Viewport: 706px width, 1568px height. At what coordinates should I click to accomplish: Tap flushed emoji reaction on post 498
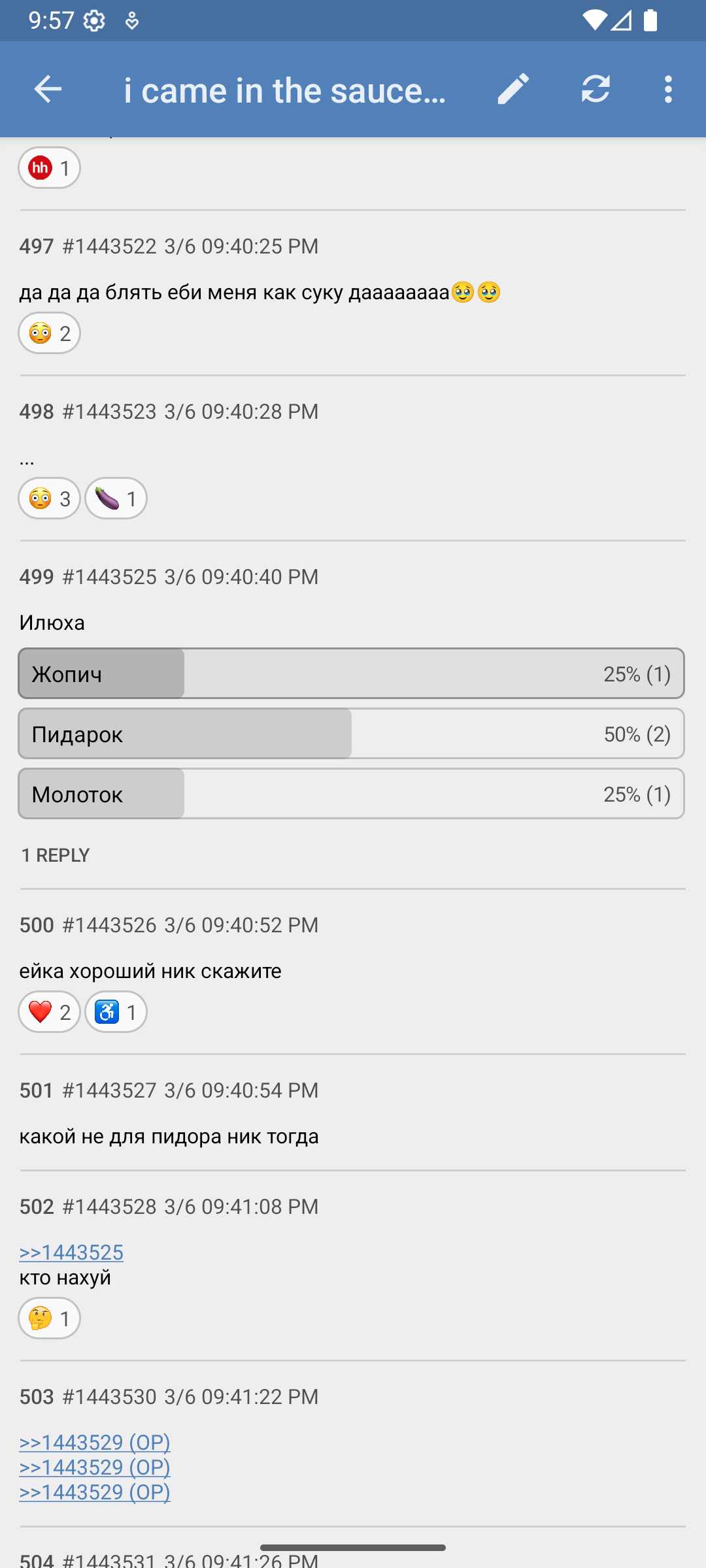pyautogui.click(x=50, y=498)
